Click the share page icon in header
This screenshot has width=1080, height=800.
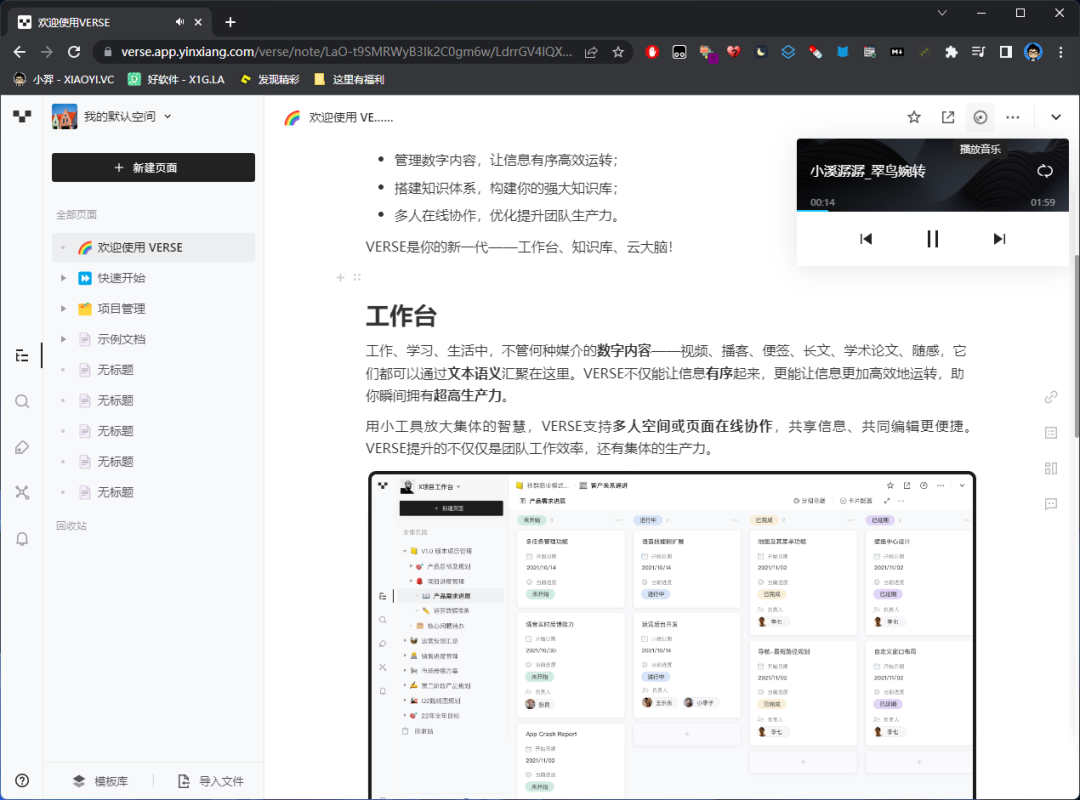coord(948,117)
